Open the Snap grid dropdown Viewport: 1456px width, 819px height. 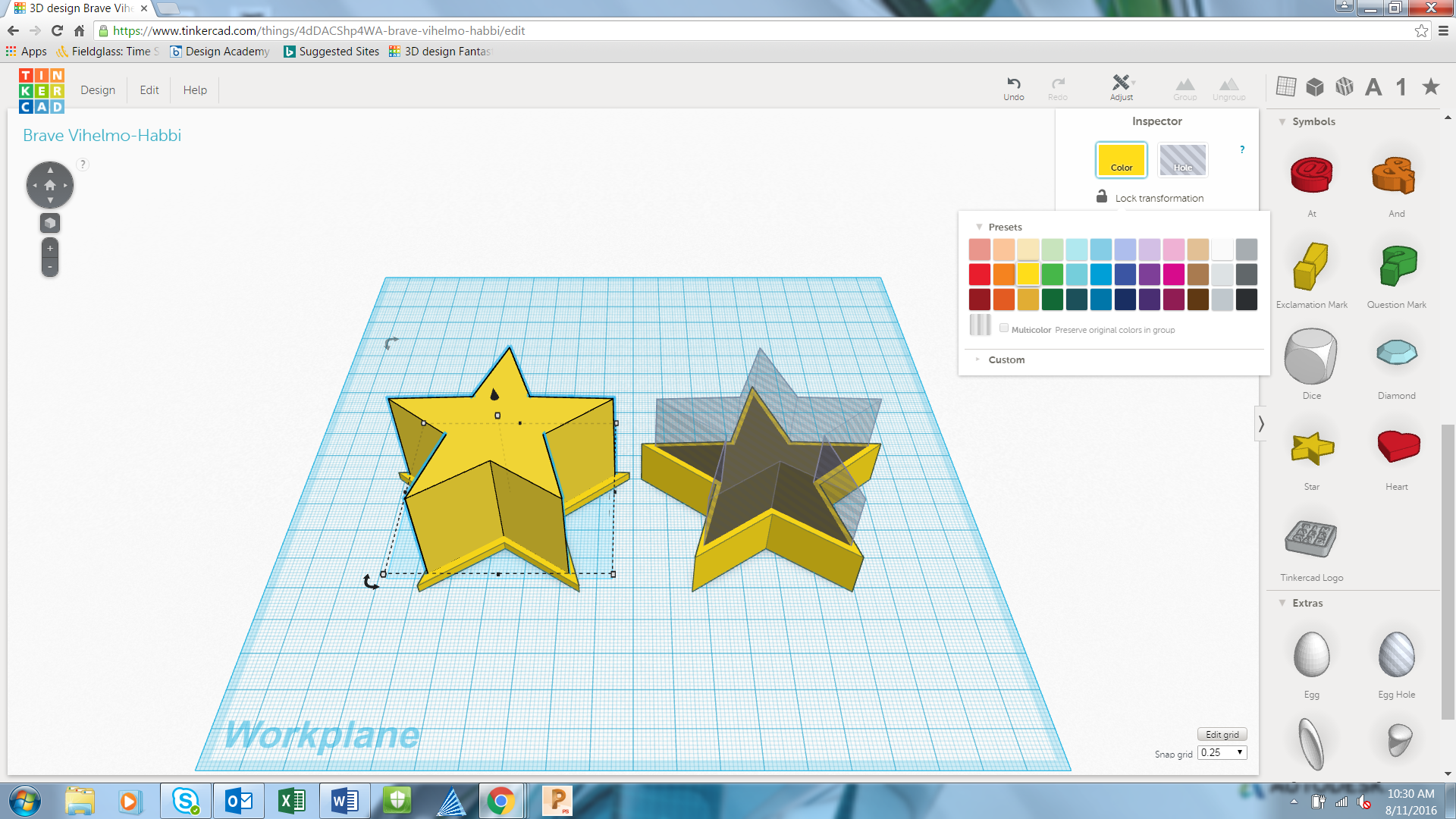pos(1222,753)
